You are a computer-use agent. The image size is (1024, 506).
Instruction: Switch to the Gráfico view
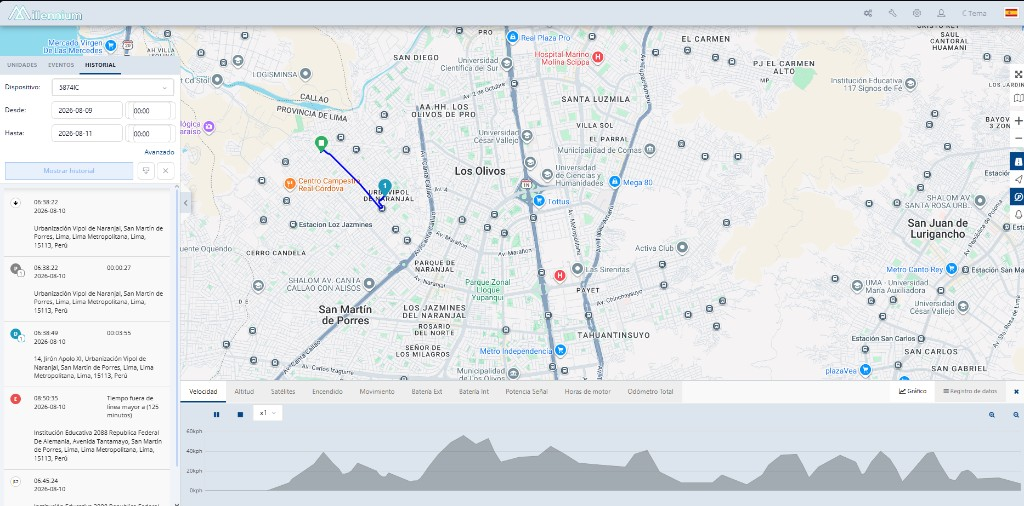click(912, 392)
